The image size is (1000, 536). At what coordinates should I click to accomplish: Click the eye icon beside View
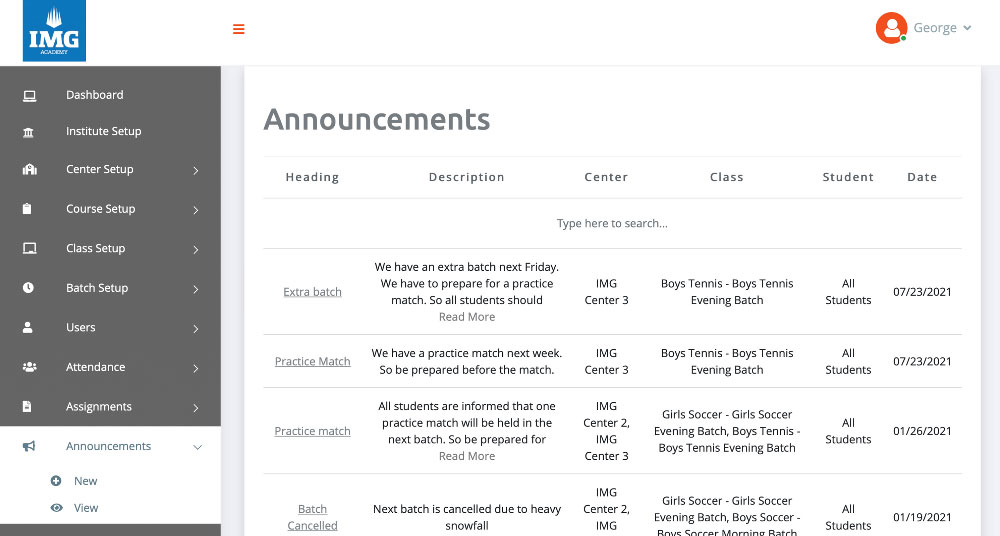click(56, 508)
